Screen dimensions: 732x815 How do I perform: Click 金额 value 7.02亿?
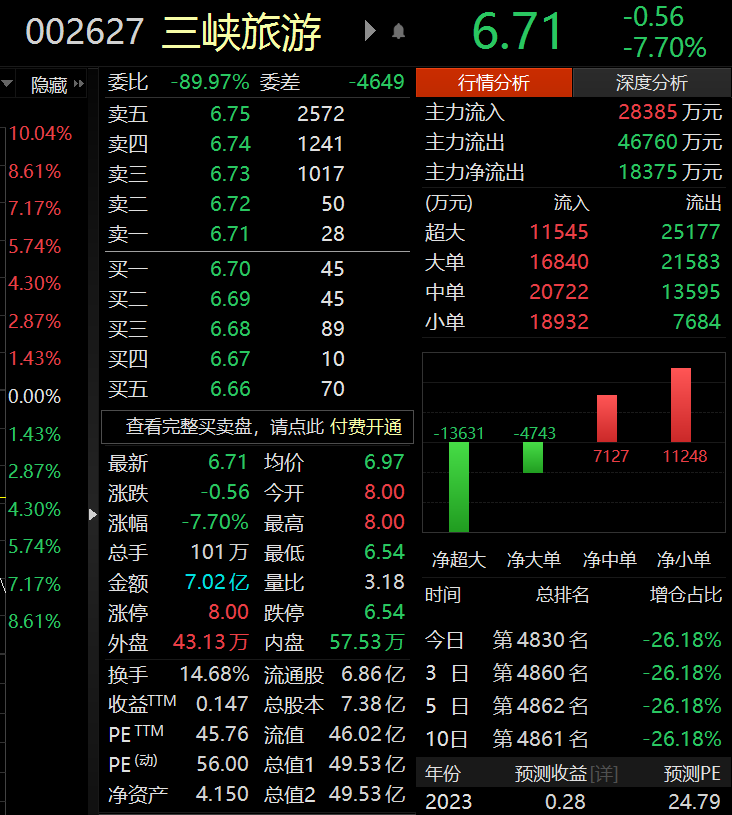[217, 582]
